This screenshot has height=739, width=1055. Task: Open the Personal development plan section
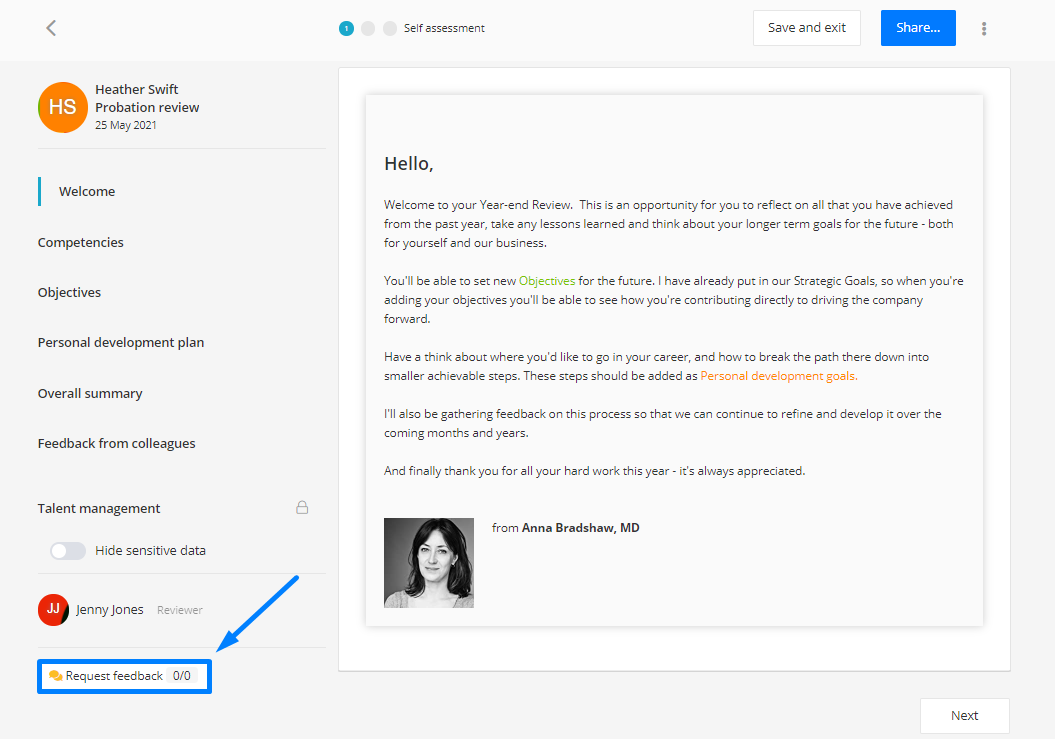coord(121,343)
